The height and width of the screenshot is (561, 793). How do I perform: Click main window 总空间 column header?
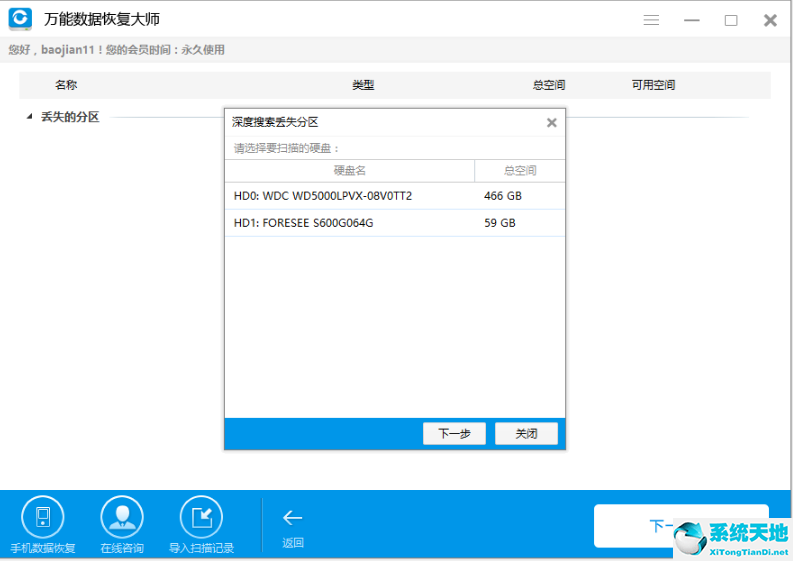click(549, 85)
